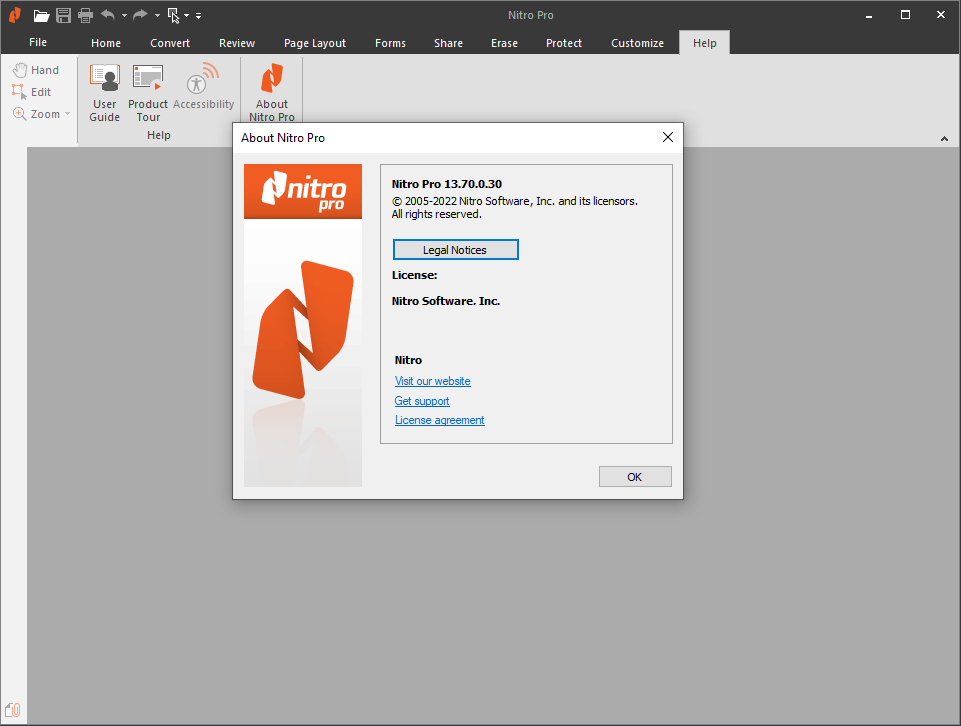Open the Customize Quick Access Toolbar dropdown
Image resolution: width=961 pixels, height=726 pixels.
(199, 16)
